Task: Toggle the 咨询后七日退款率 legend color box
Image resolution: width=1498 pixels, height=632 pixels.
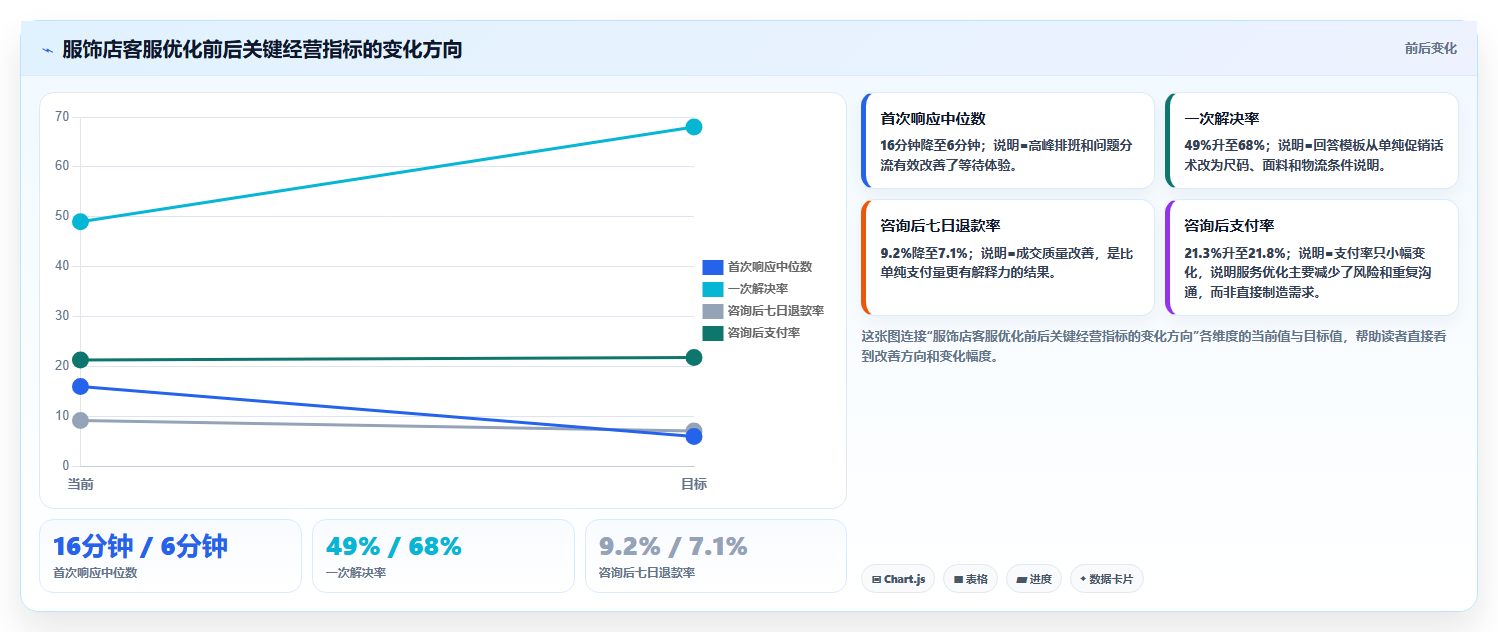Action: pos(712,311)
